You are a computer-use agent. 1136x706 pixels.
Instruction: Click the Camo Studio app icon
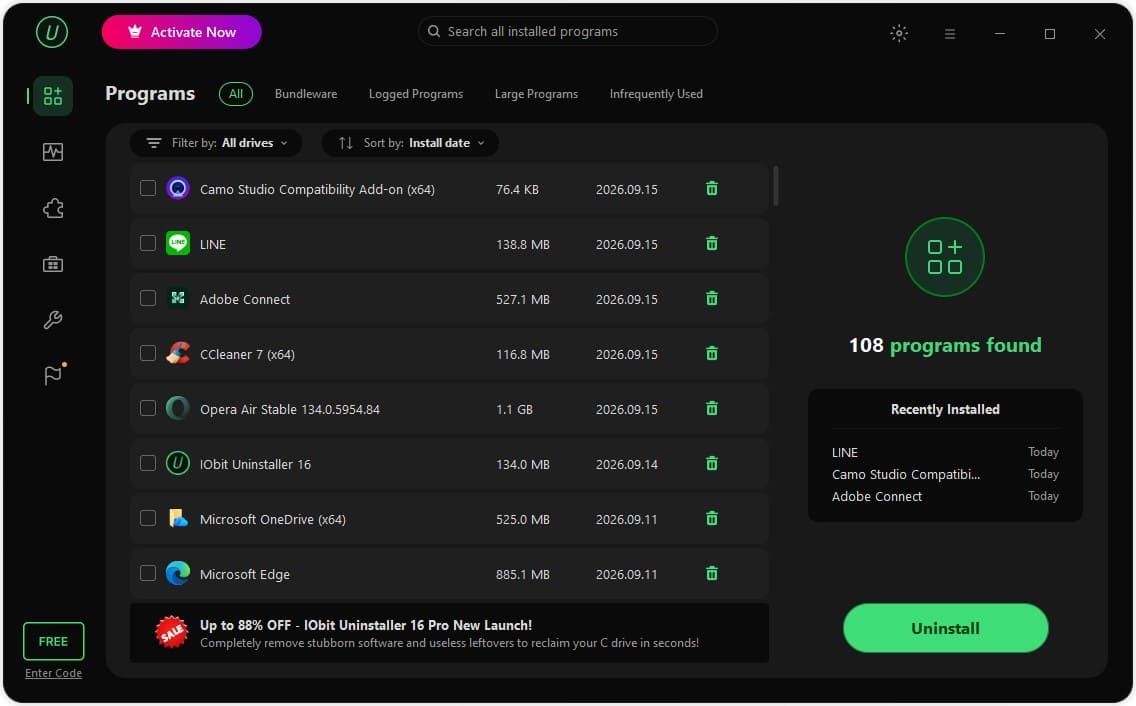pyautogui.click(x=178, y=188)
